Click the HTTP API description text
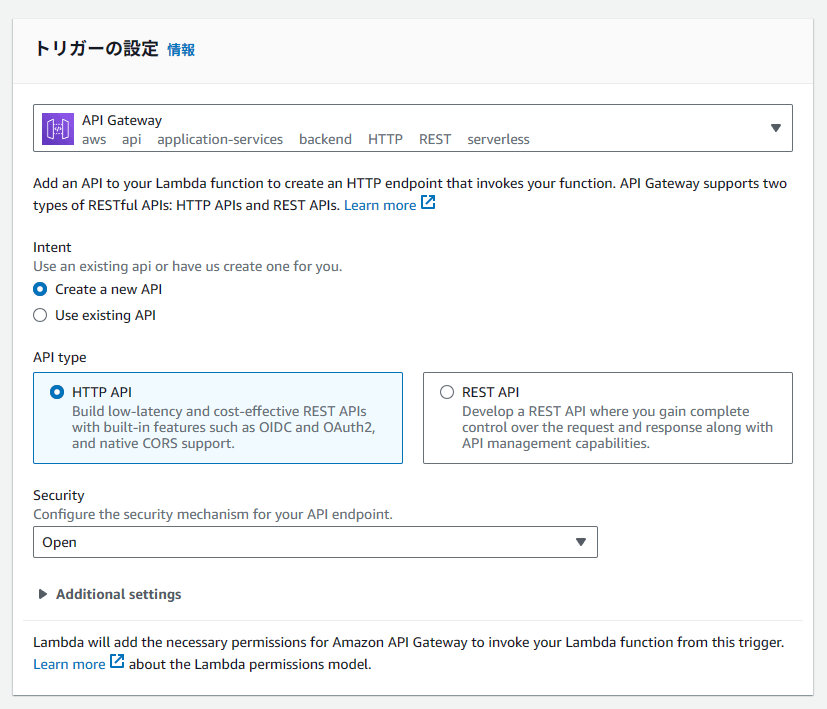 [x=224, y=427]
